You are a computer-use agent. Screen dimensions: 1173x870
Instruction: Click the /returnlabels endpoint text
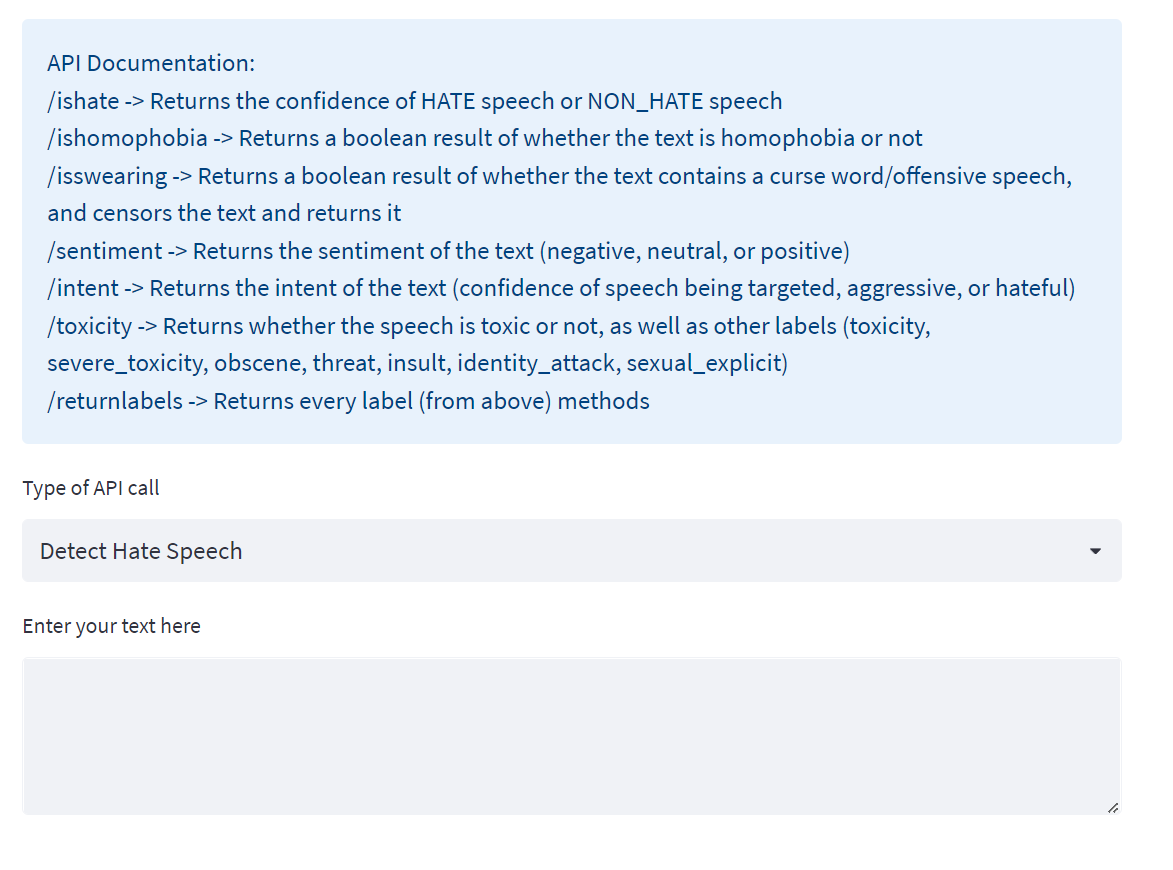point(115,401)
